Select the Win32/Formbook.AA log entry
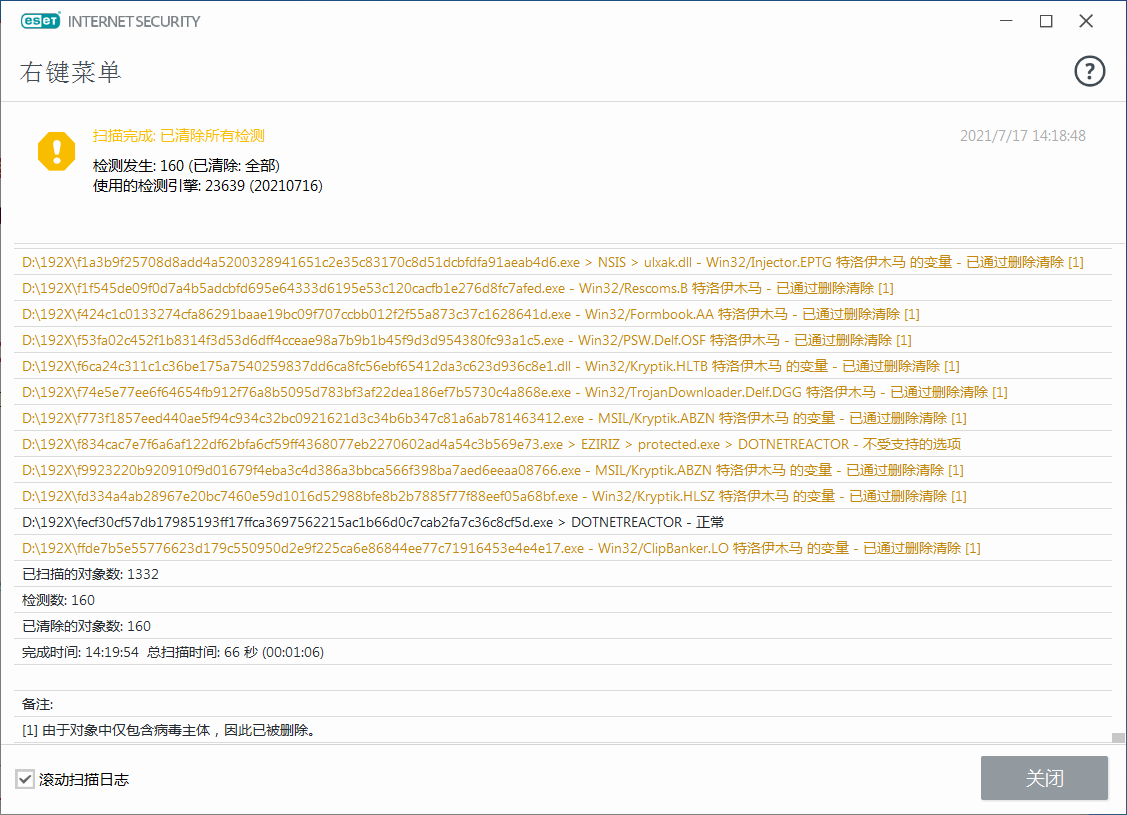This screenshot has height=815, width=1127. [x=563, y=314]
